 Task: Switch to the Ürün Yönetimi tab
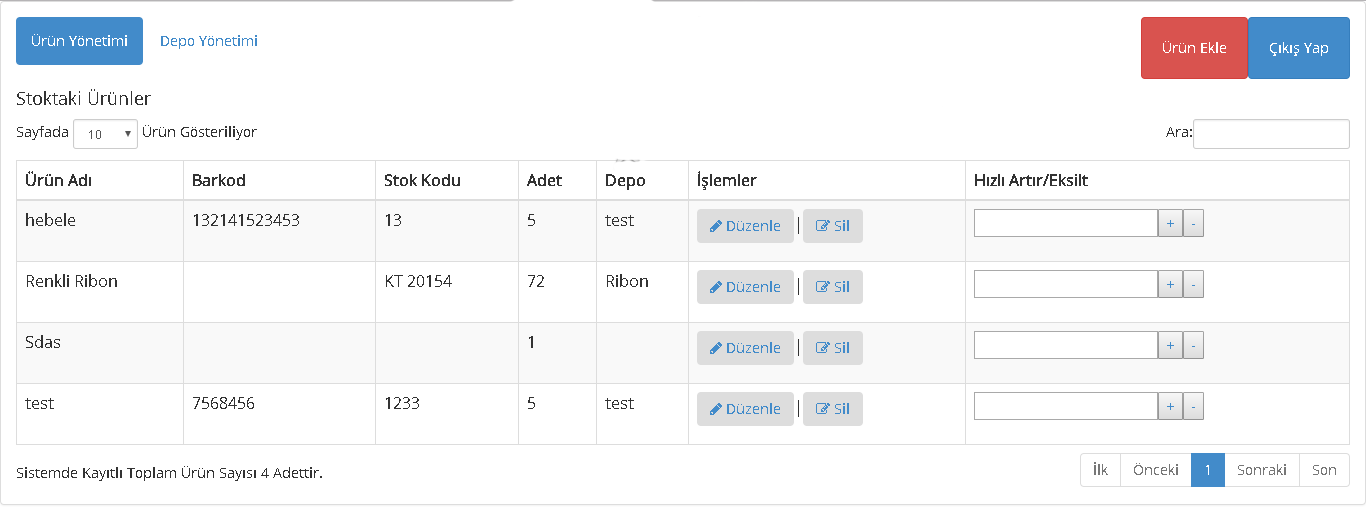click(79, 41)
